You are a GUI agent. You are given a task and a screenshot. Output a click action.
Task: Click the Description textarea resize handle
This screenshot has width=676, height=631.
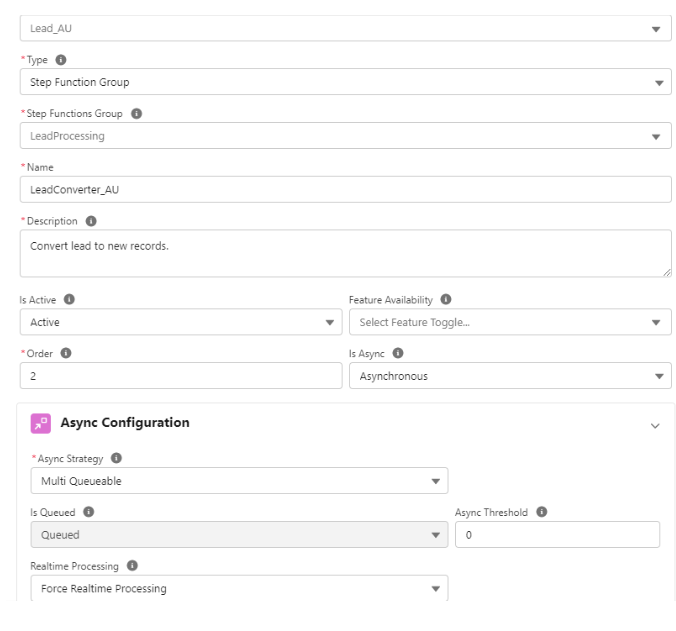[667, 272]
